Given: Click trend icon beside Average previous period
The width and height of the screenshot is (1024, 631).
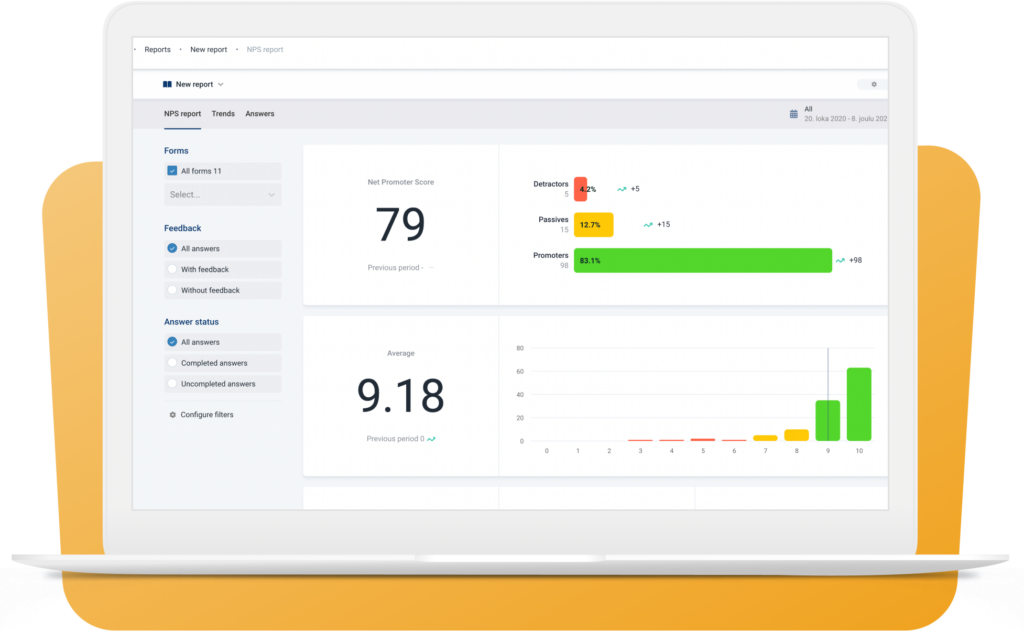Looking at the screenshot, I should (x=431, y=439).
